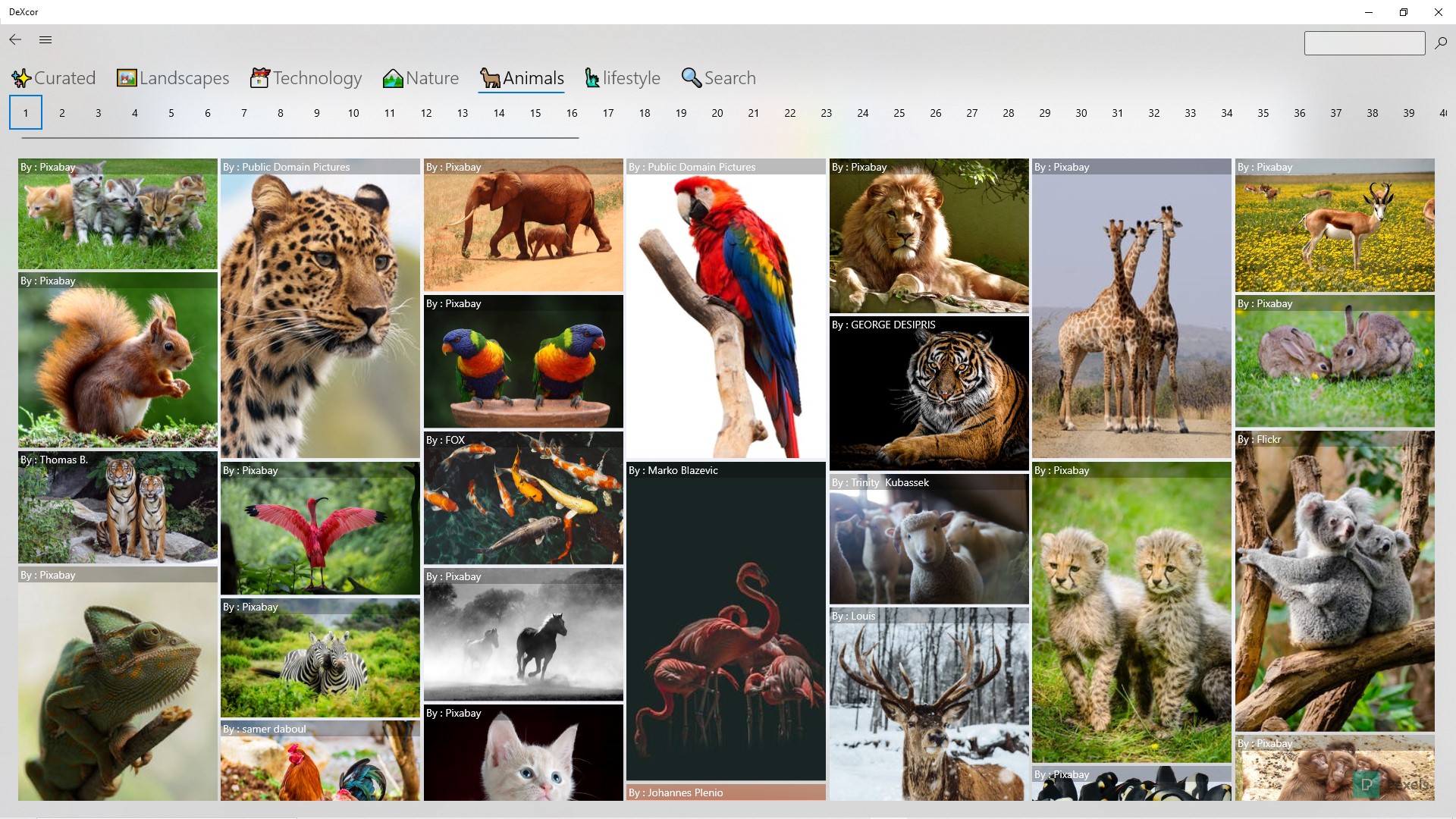
Task: Select the Animals tab
Action: [522, 78]
